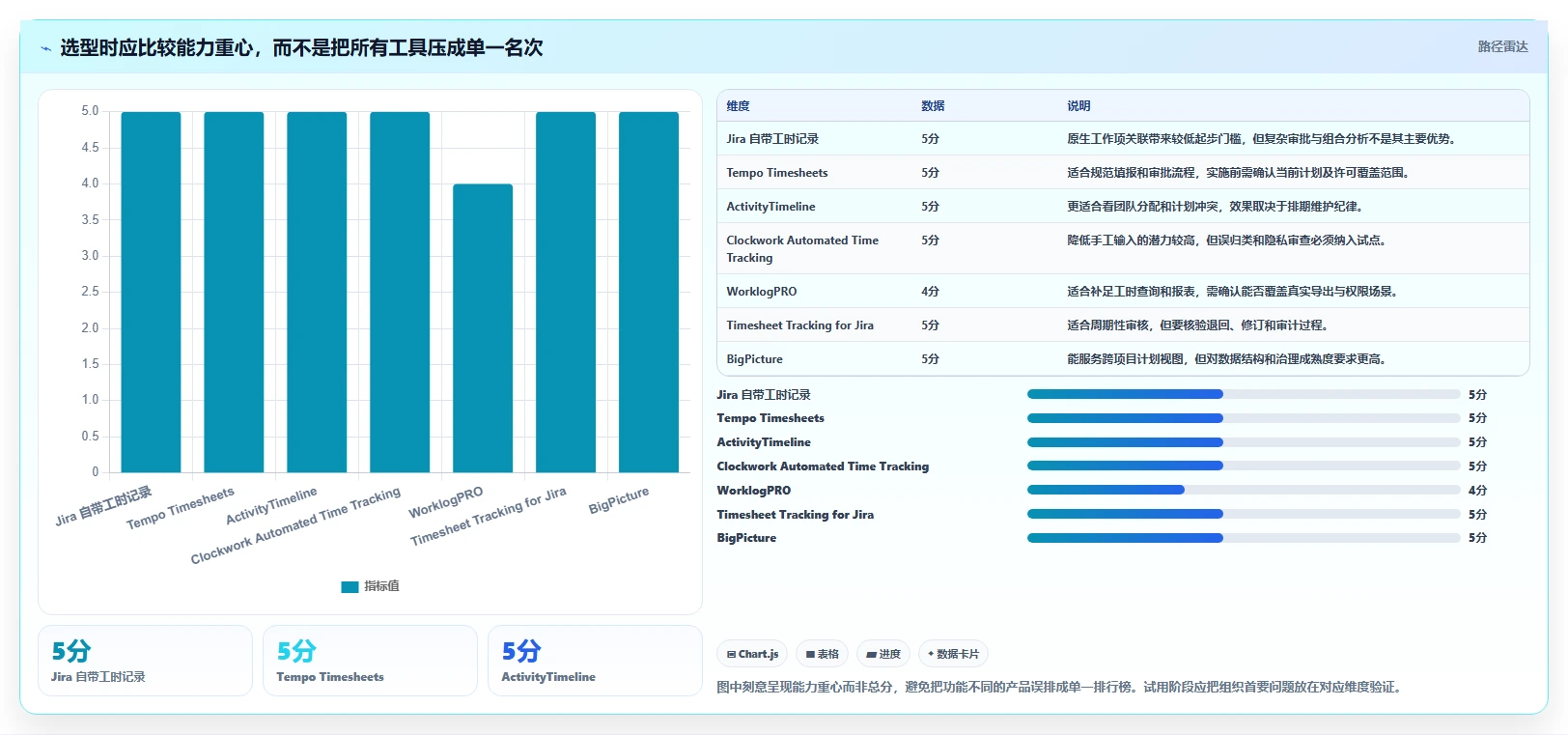Click the Clockwork Automated Time Tracking progress bar
The image size is (1568, 735).
(1244, 466)
